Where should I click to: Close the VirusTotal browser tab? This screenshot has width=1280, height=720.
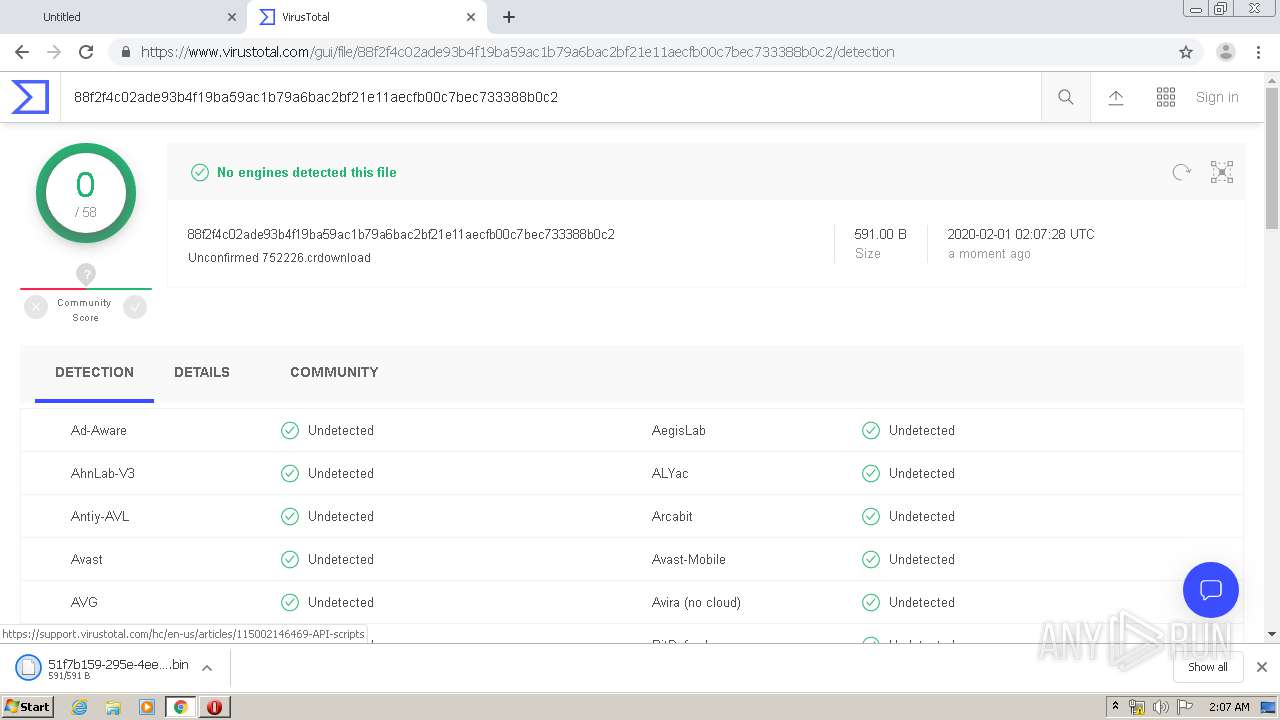point(470,17)
